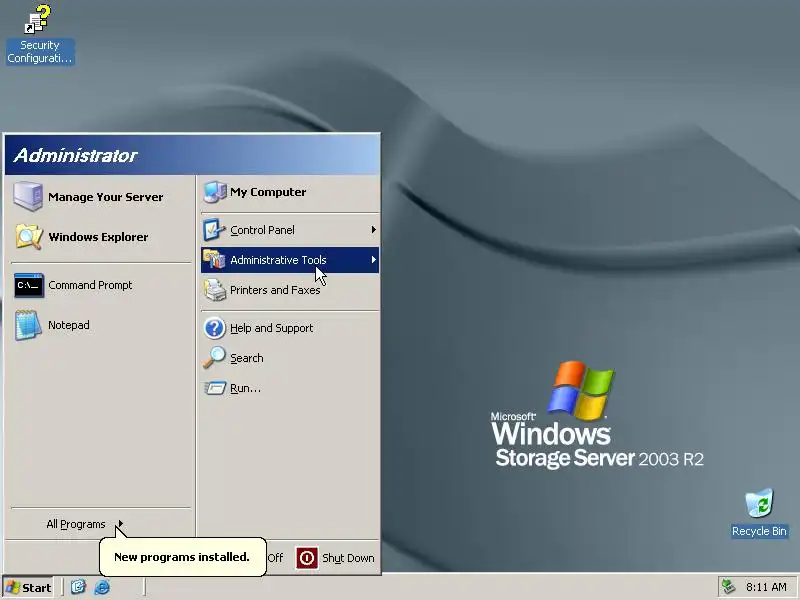The image size is (800, 600).
Task: Click the Recycle Bin label text
Action: pos(759,531)
